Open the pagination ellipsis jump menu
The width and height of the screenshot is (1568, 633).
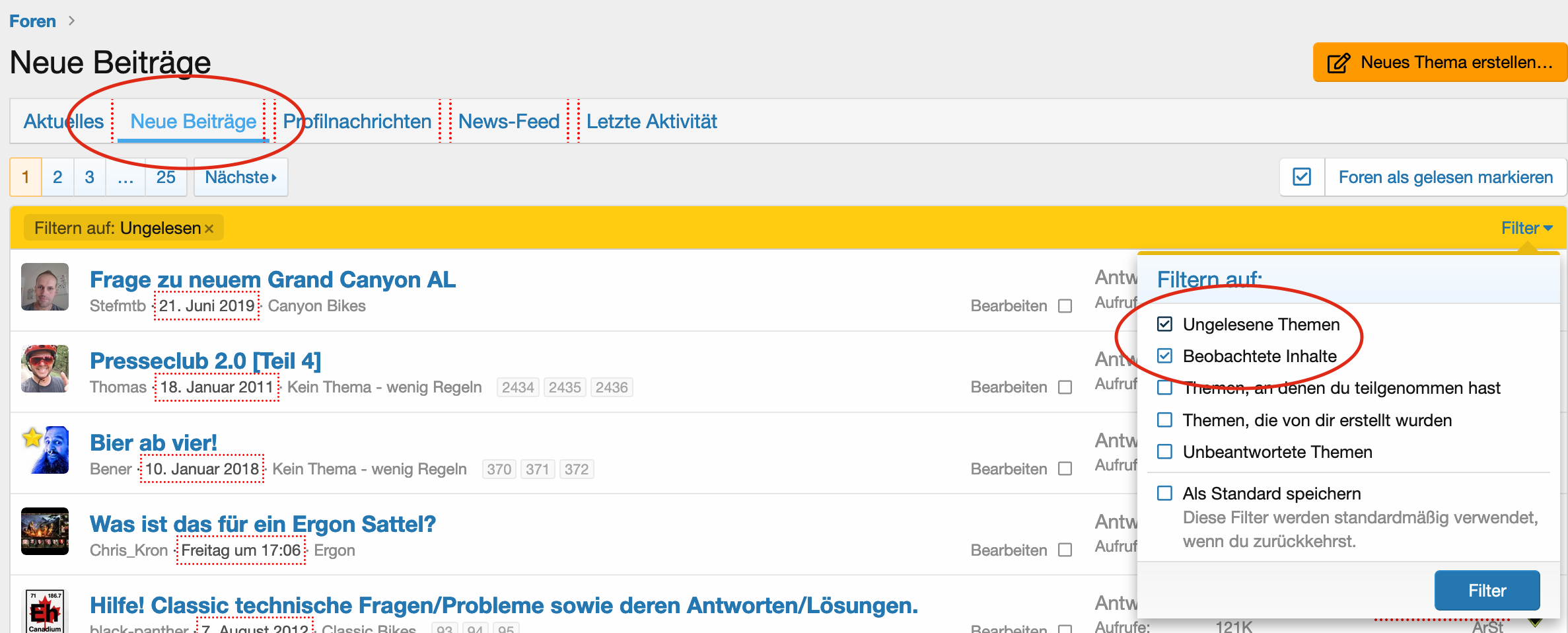pos(125,177)
